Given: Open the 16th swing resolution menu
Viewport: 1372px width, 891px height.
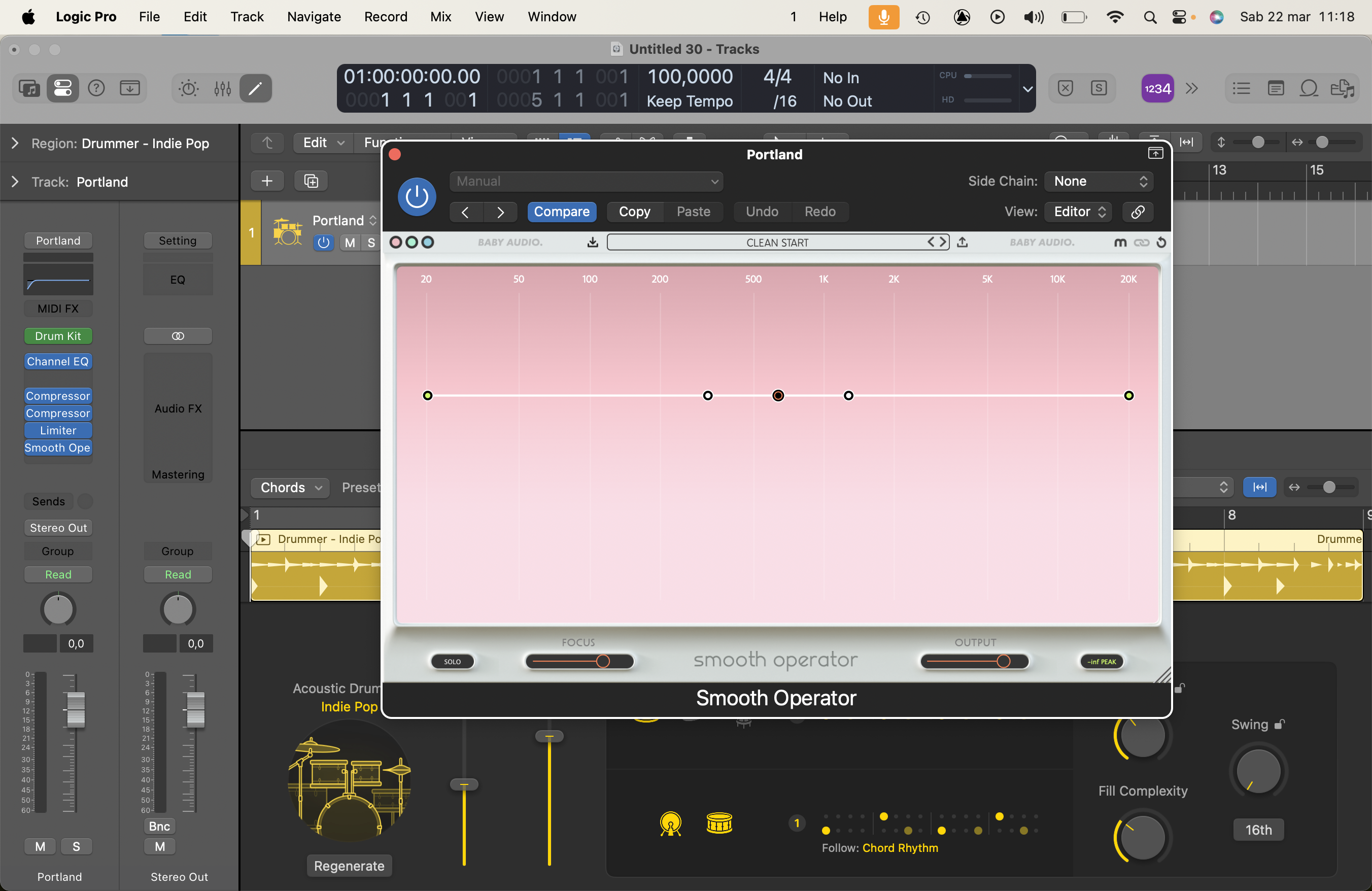Looking at the screenshot, I should (x=1258, y=830).
